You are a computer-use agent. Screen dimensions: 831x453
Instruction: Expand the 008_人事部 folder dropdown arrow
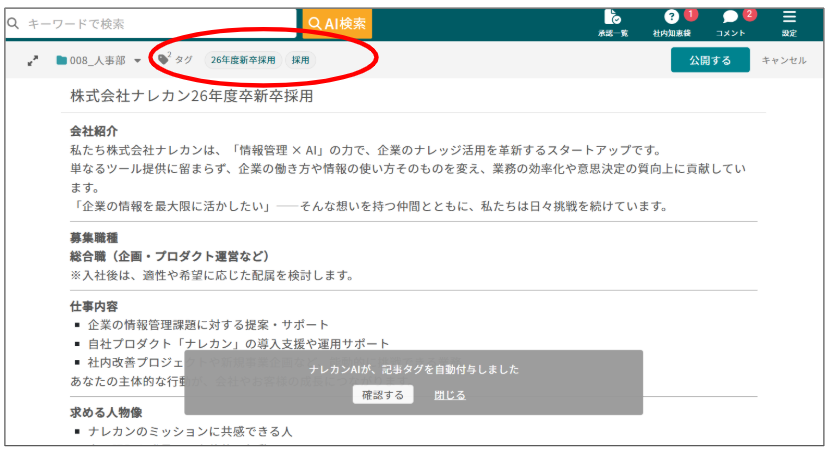(x=137, y=61)
